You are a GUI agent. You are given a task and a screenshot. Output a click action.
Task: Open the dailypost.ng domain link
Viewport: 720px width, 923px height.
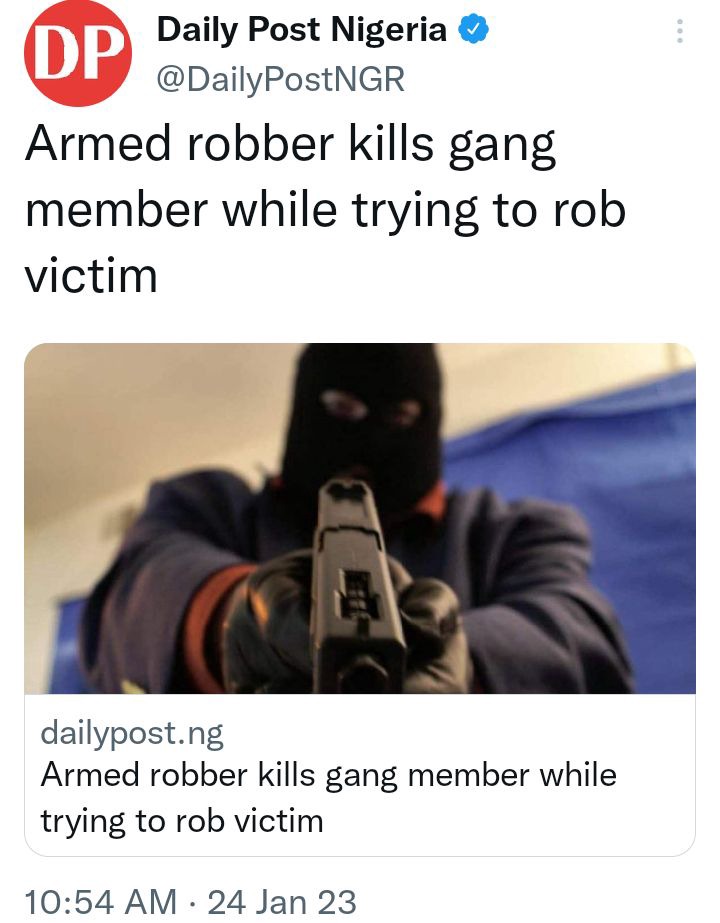pos(132,734)
